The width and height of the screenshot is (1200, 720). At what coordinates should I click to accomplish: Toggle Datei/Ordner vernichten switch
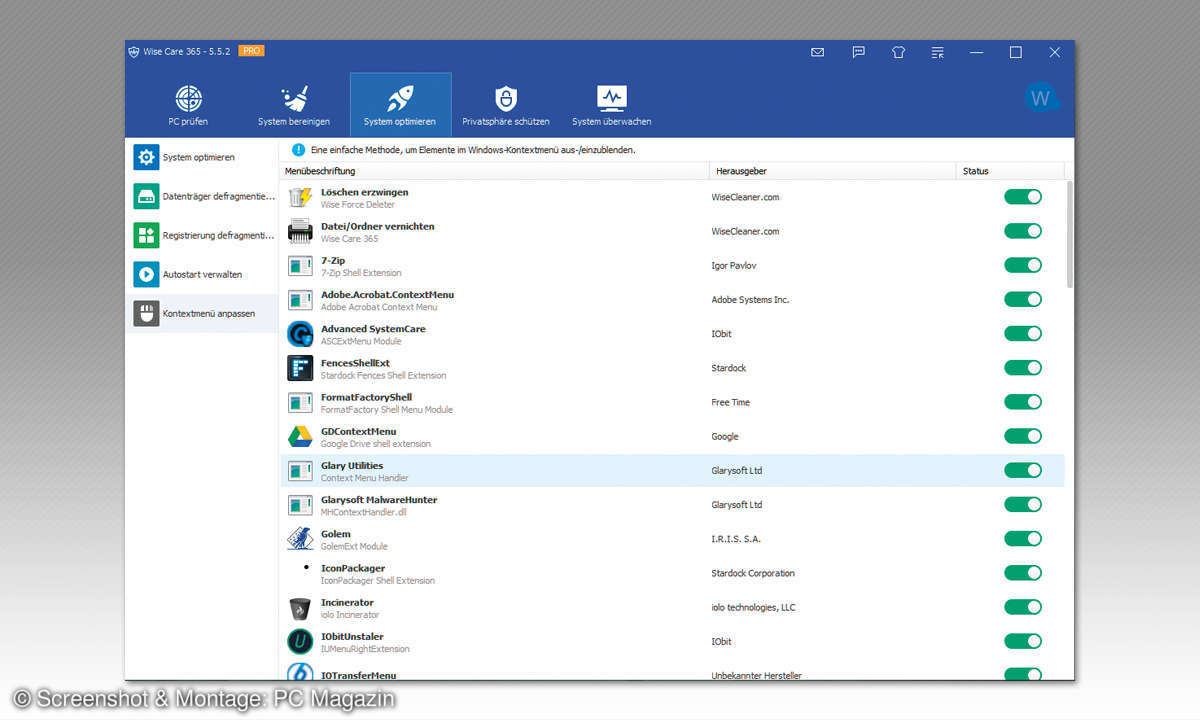[x=1023, y=231]
